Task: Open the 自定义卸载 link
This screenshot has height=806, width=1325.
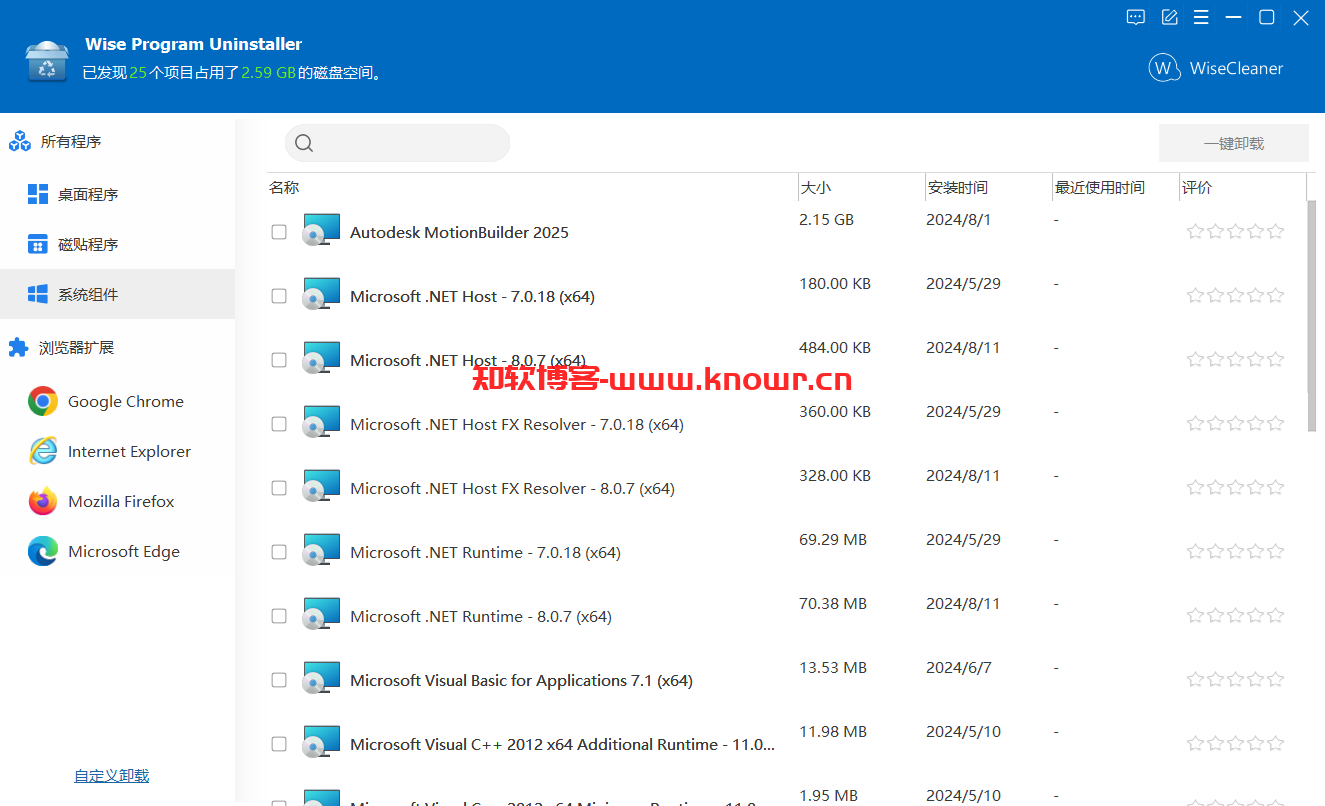Action: tap(112, 776)
